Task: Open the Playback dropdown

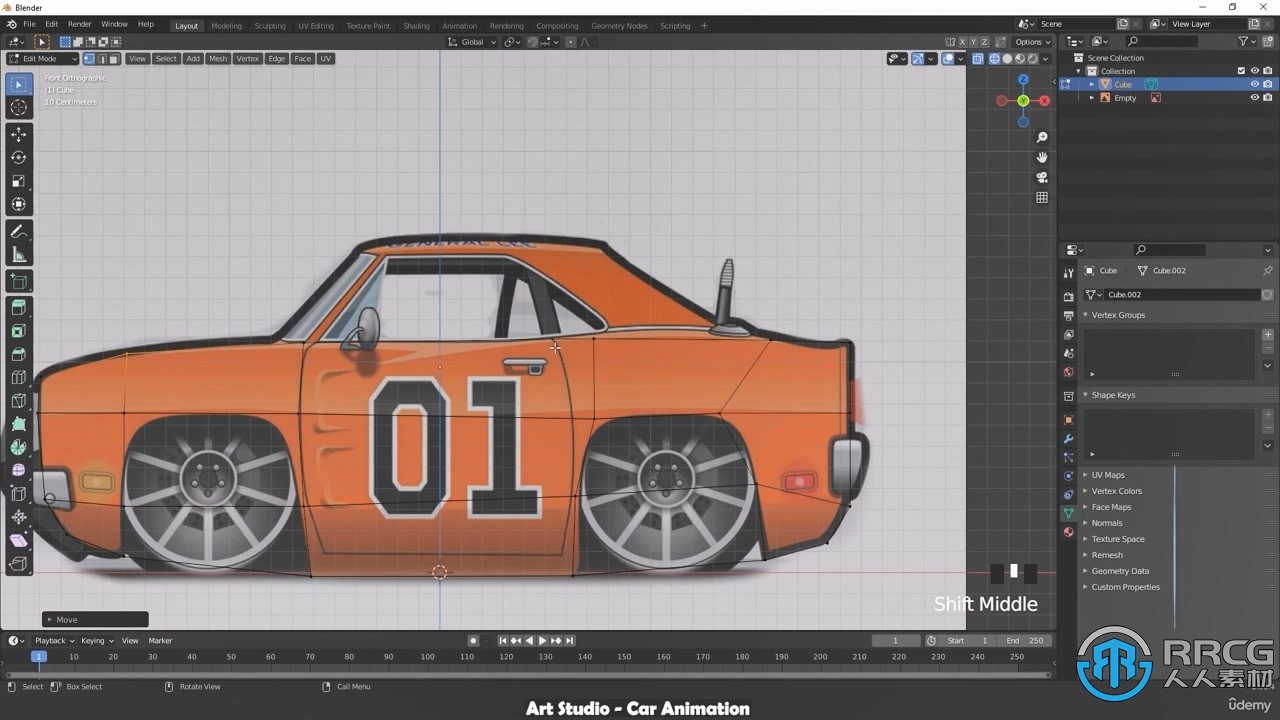Action: point(54,641)
